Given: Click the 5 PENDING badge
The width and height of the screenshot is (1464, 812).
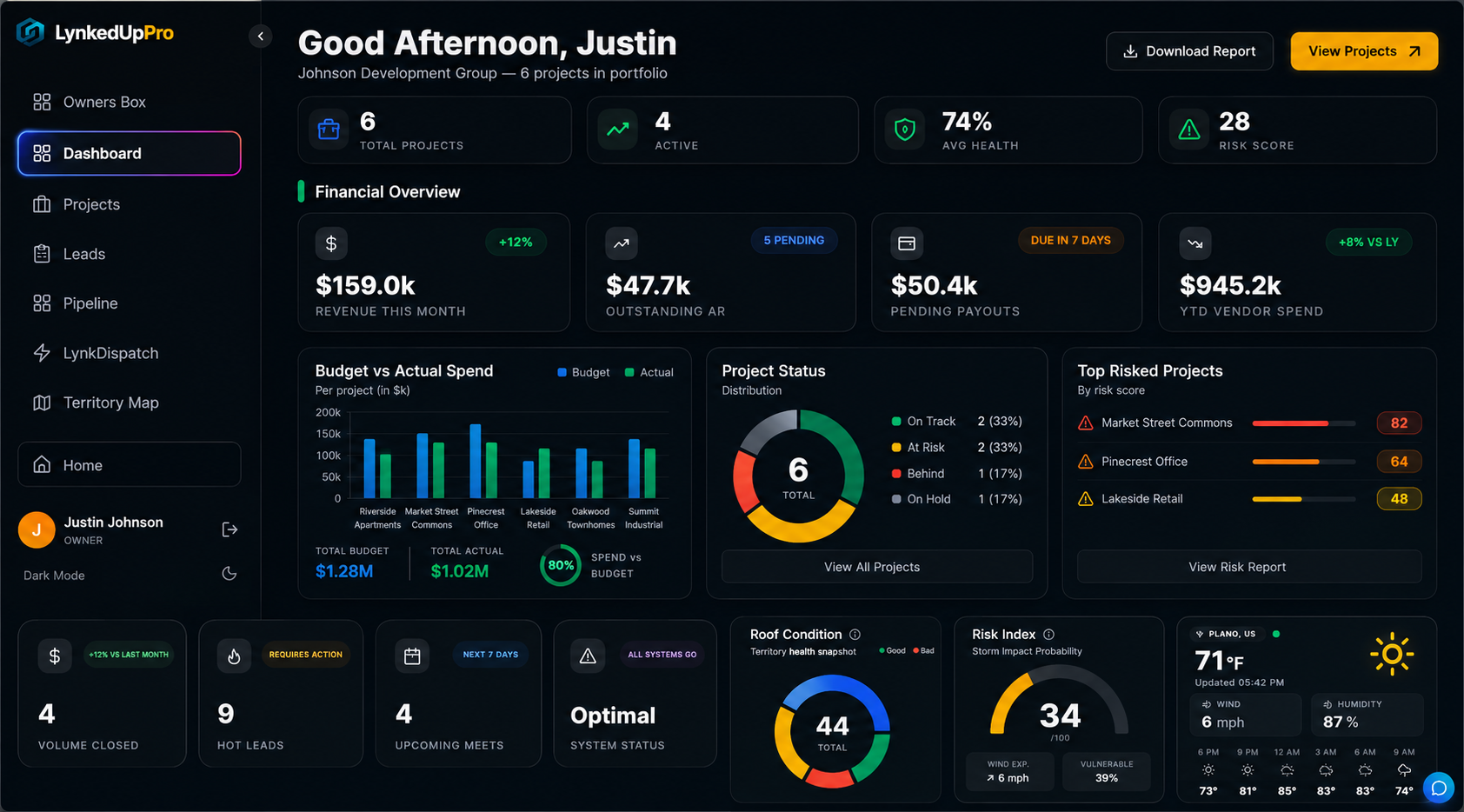Looking at the screenshot, I should tap(794, 240).
